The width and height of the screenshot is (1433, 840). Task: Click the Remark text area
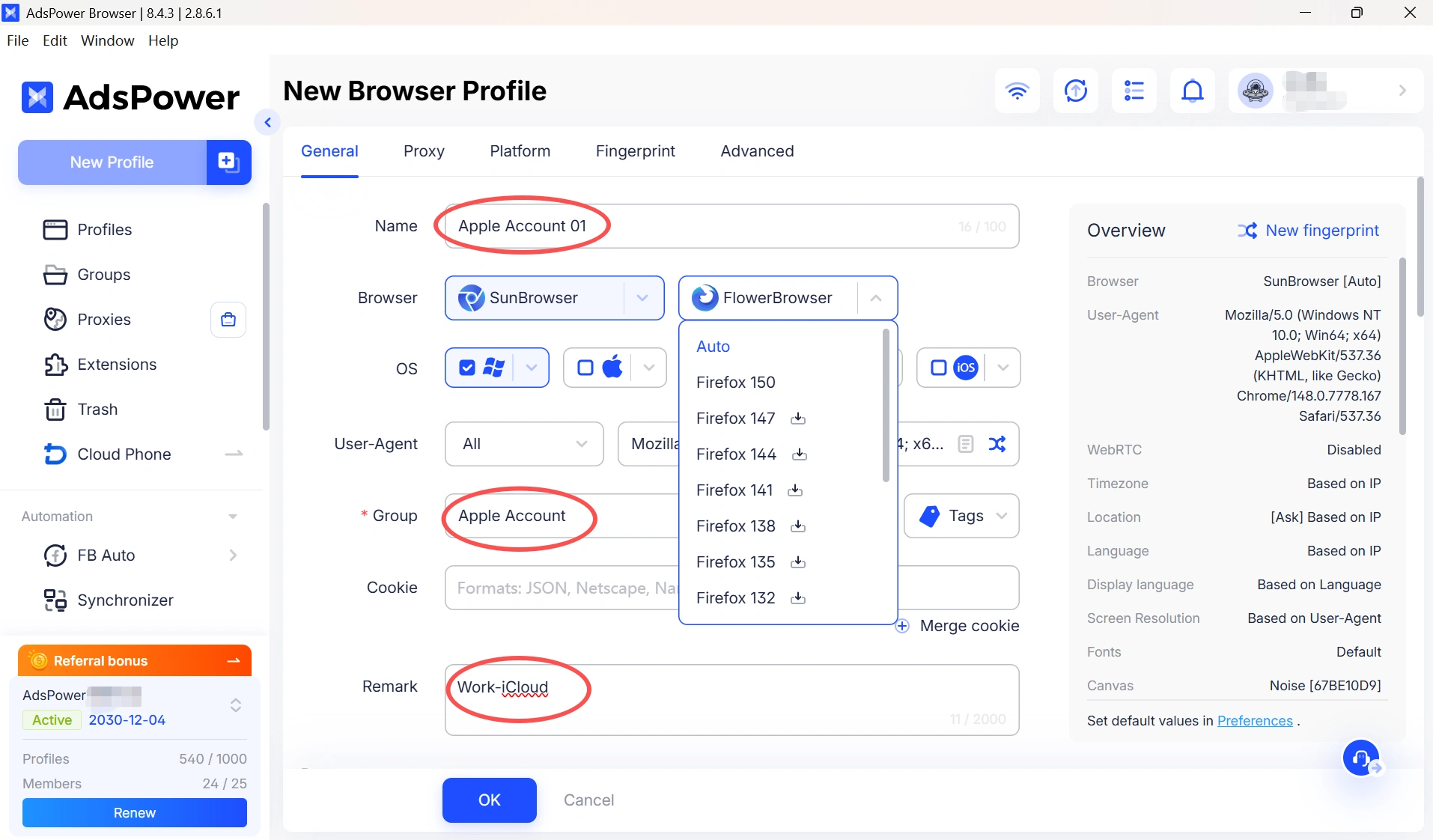(732, 700)
